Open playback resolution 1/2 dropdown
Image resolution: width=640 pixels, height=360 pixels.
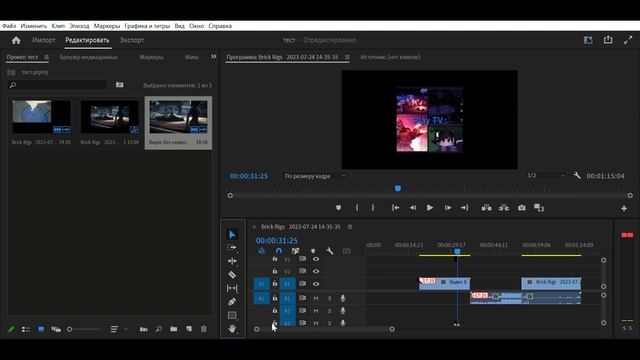click(x=546, y=176)
